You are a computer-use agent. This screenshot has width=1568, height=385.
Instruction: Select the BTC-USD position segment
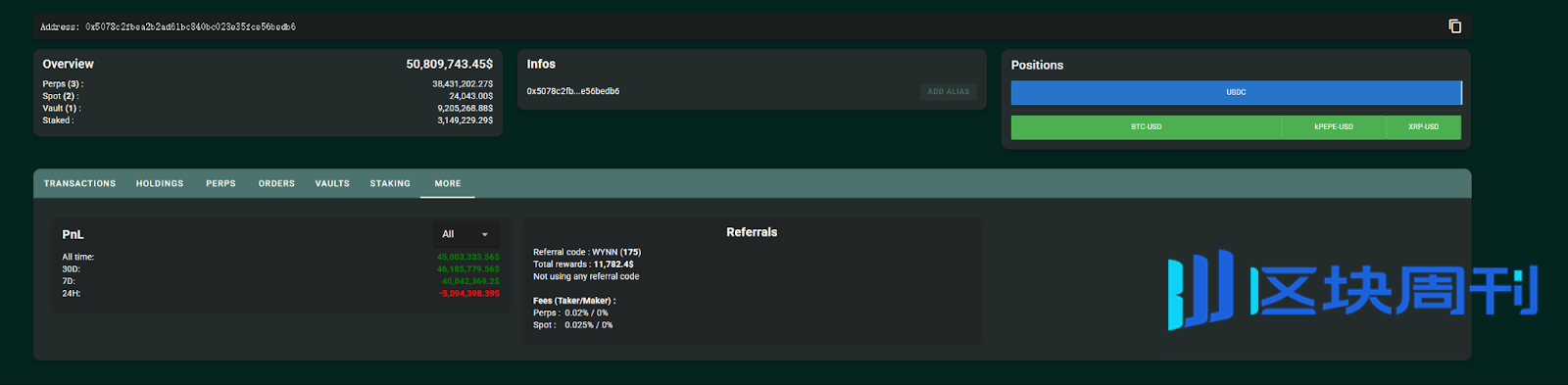tap(1146, 127)
